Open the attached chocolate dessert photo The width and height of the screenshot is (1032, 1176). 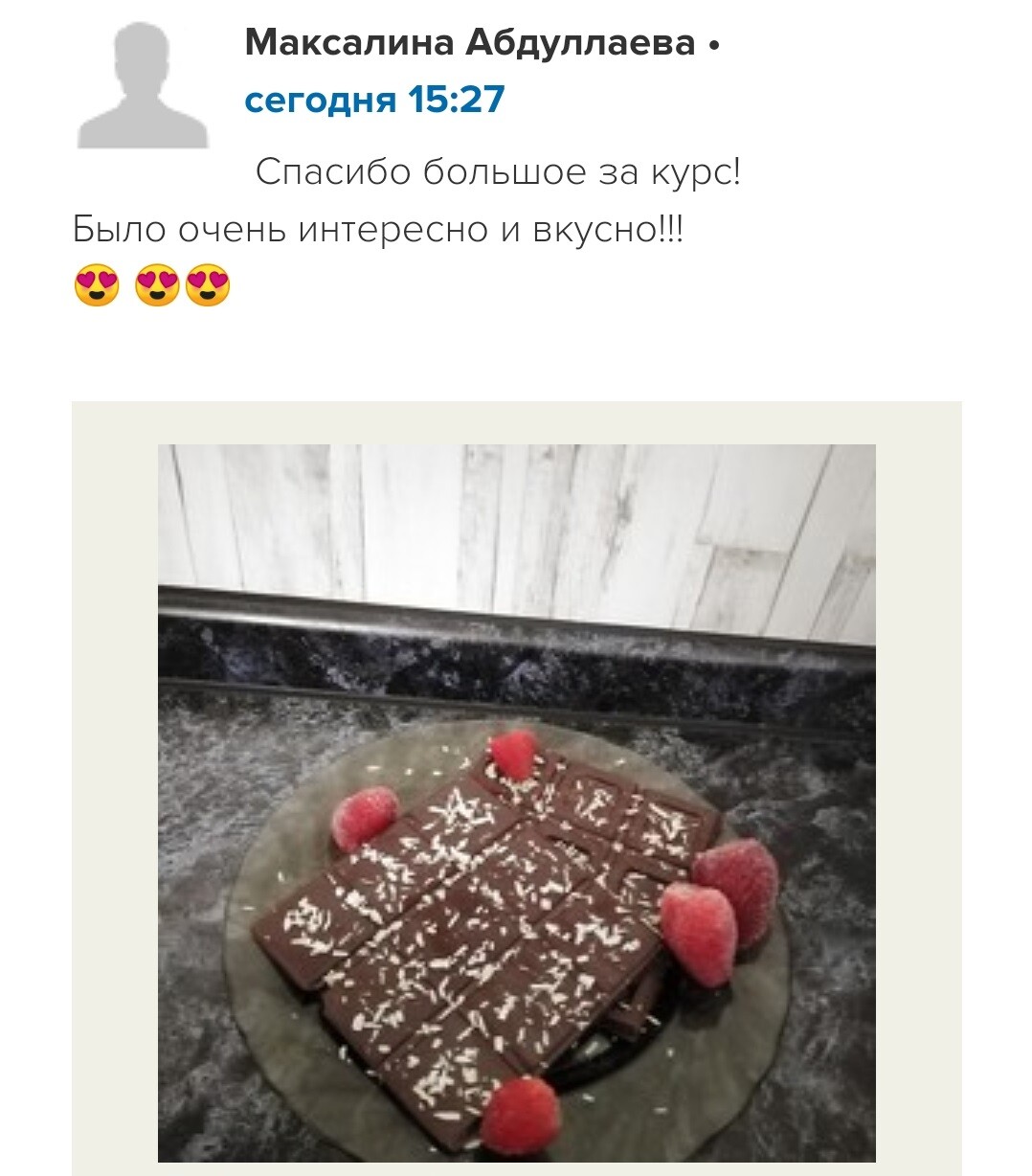pos(517,803)
